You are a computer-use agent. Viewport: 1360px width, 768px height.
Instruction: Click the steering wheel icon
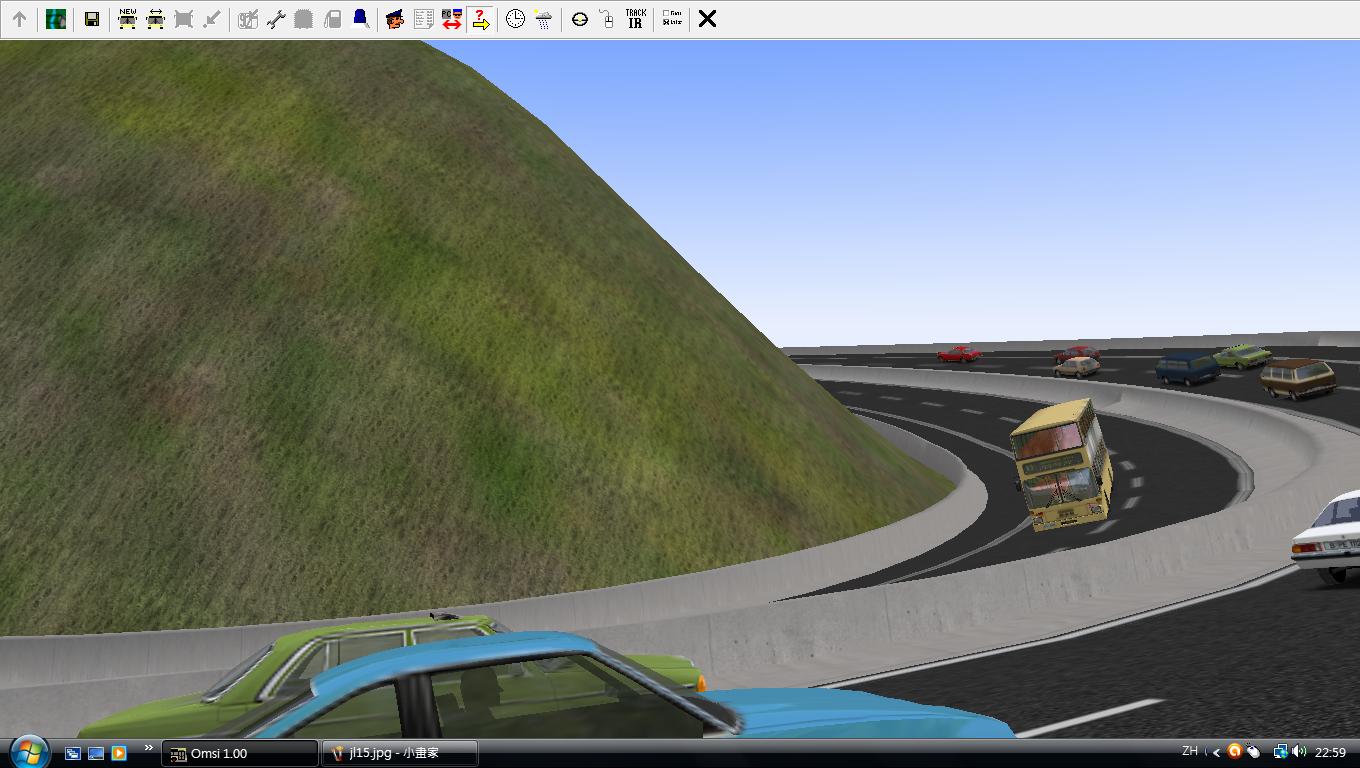point(579,19)
